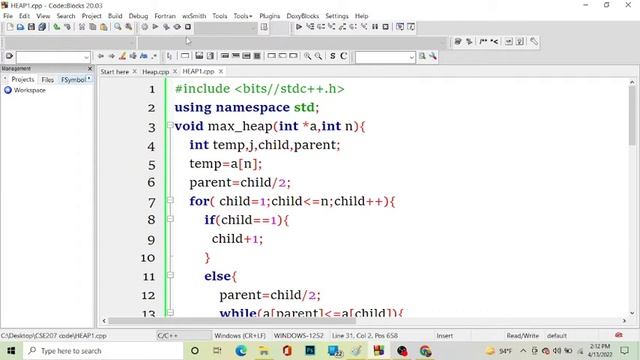Click the Abort build stop icon
Screen dimensions: 640x360
click(x=188, y=27)
